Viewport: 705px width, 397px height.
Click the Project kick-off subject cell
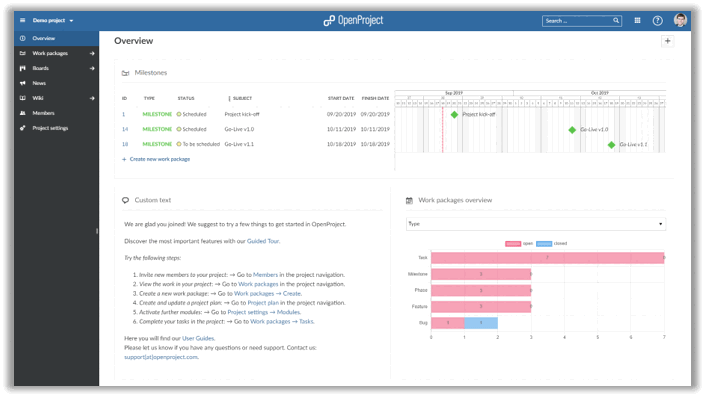point(242,114)
